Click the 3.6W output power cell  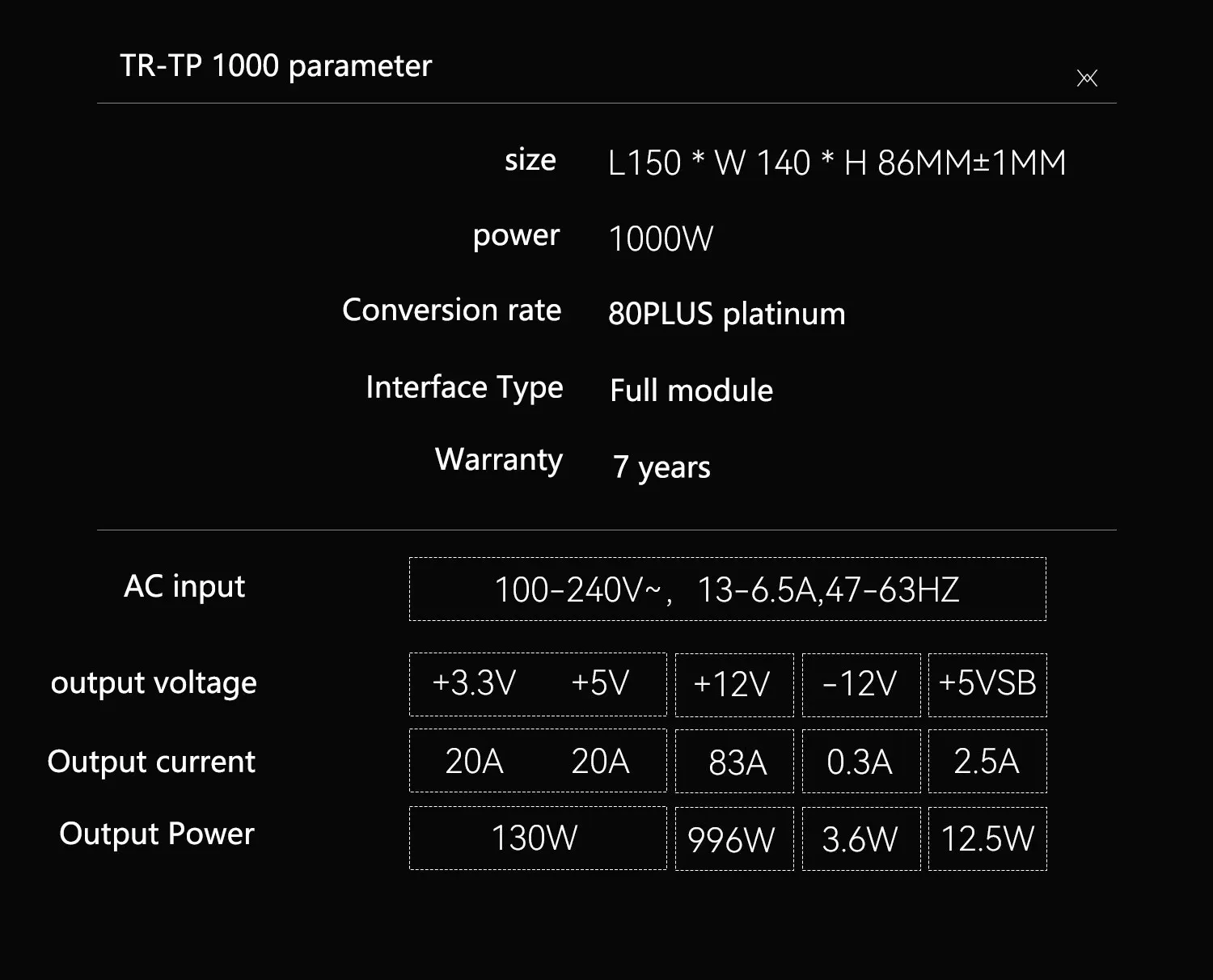click(860, 839)
